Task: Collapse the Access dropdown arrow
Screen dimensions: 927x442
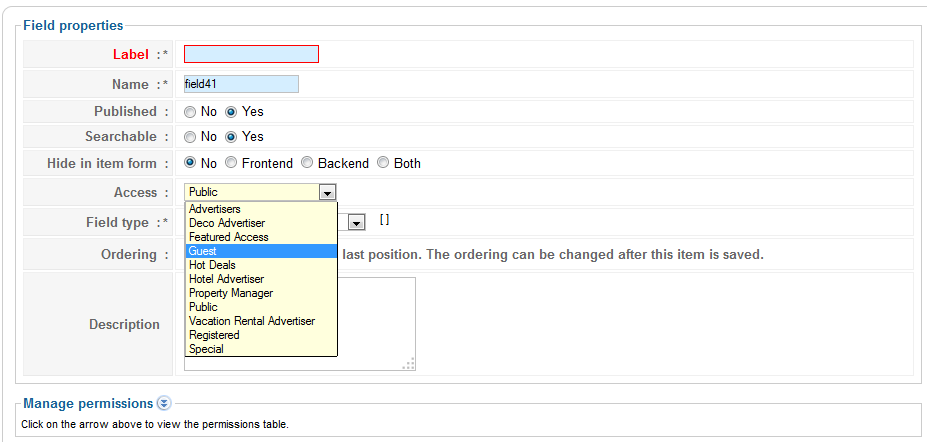Action: [x=328, y=192]
